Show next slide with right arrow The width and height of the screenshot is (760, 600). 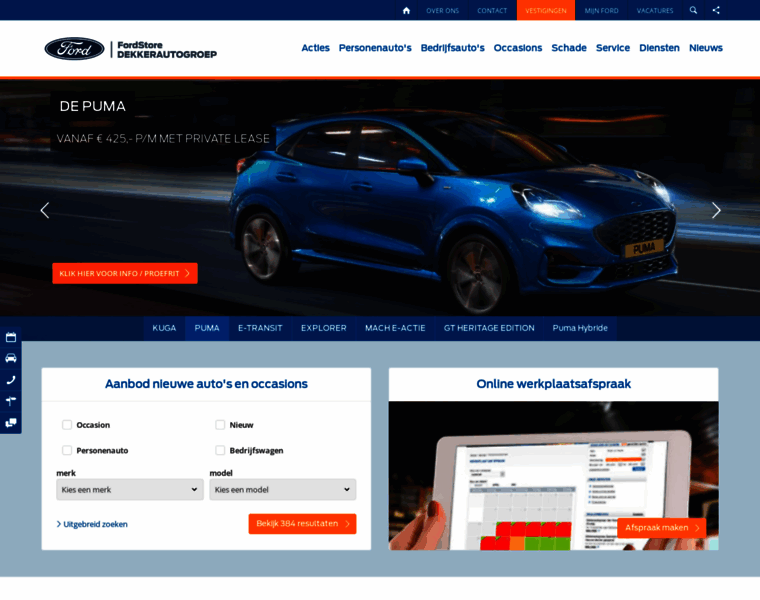click(716, 210)
